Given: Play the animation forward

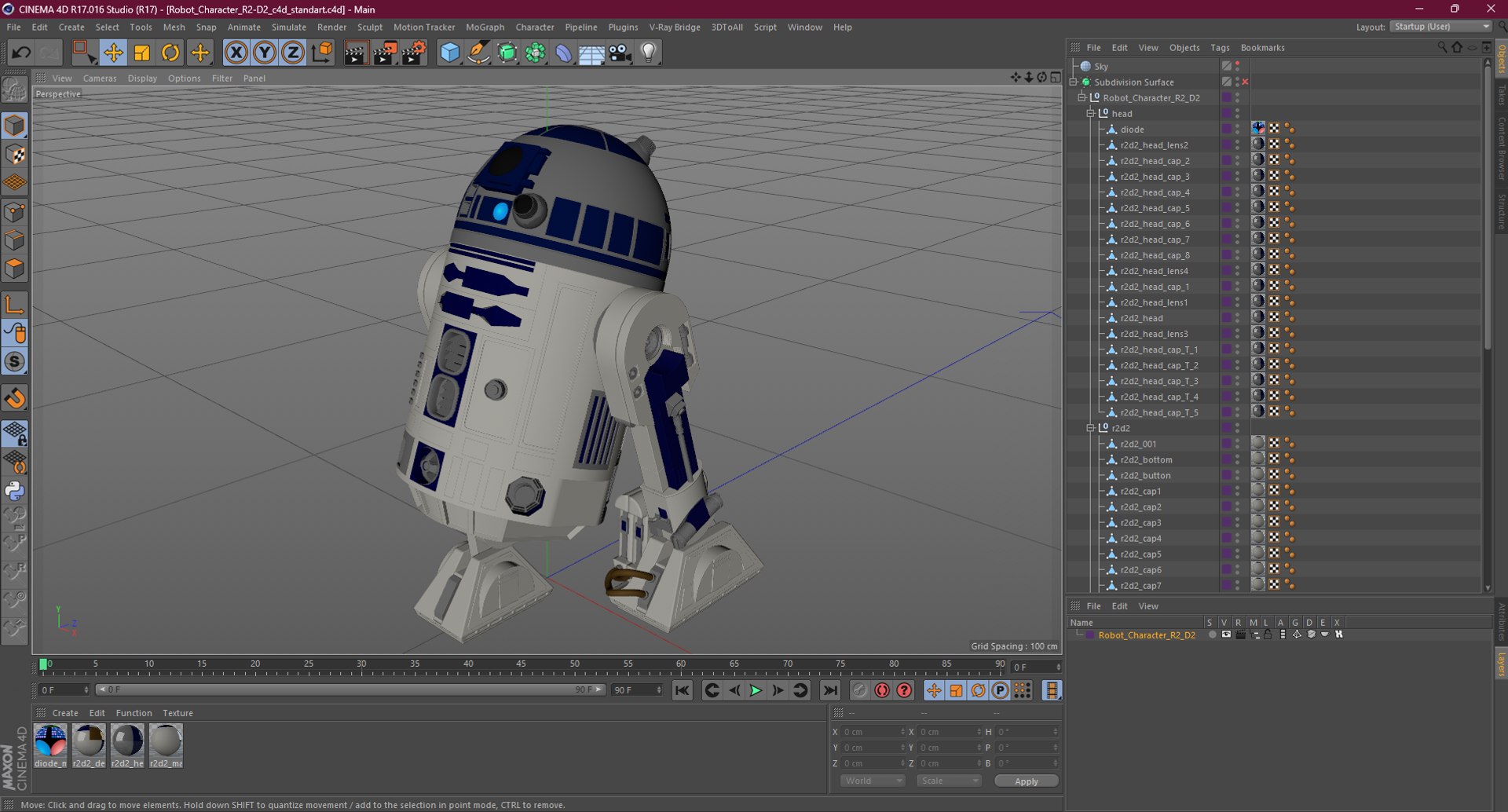Looking at the screenshot, I should (x=756, y=690).
